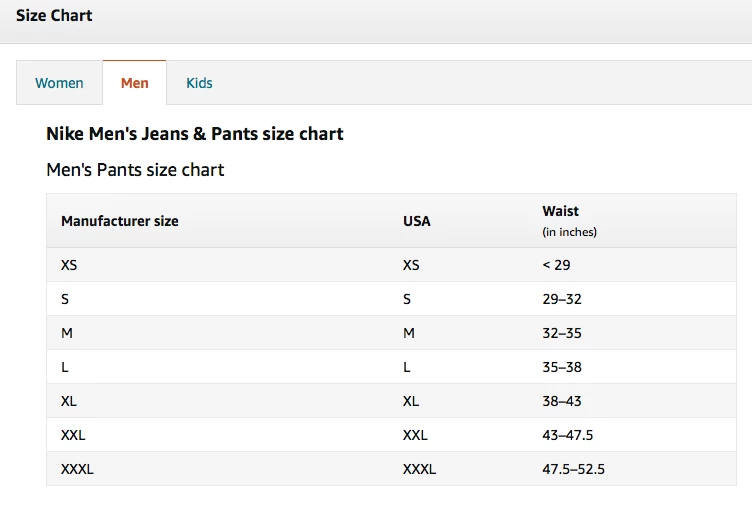Image resolution: width=752 pixels, height=511 pixels.
Task: Click the Nike Men's Jeans & Pants heading
Action: 195,134
